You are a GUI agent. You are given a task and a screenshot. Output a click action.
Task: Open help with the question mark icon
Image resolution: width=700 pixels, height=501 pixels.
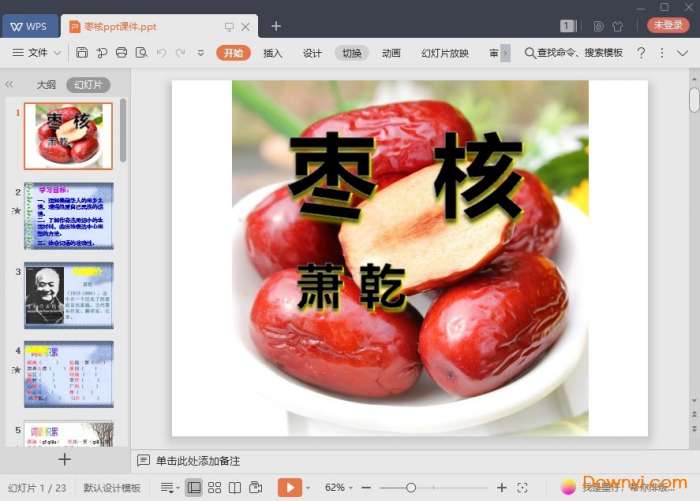(x=641, y=53)
